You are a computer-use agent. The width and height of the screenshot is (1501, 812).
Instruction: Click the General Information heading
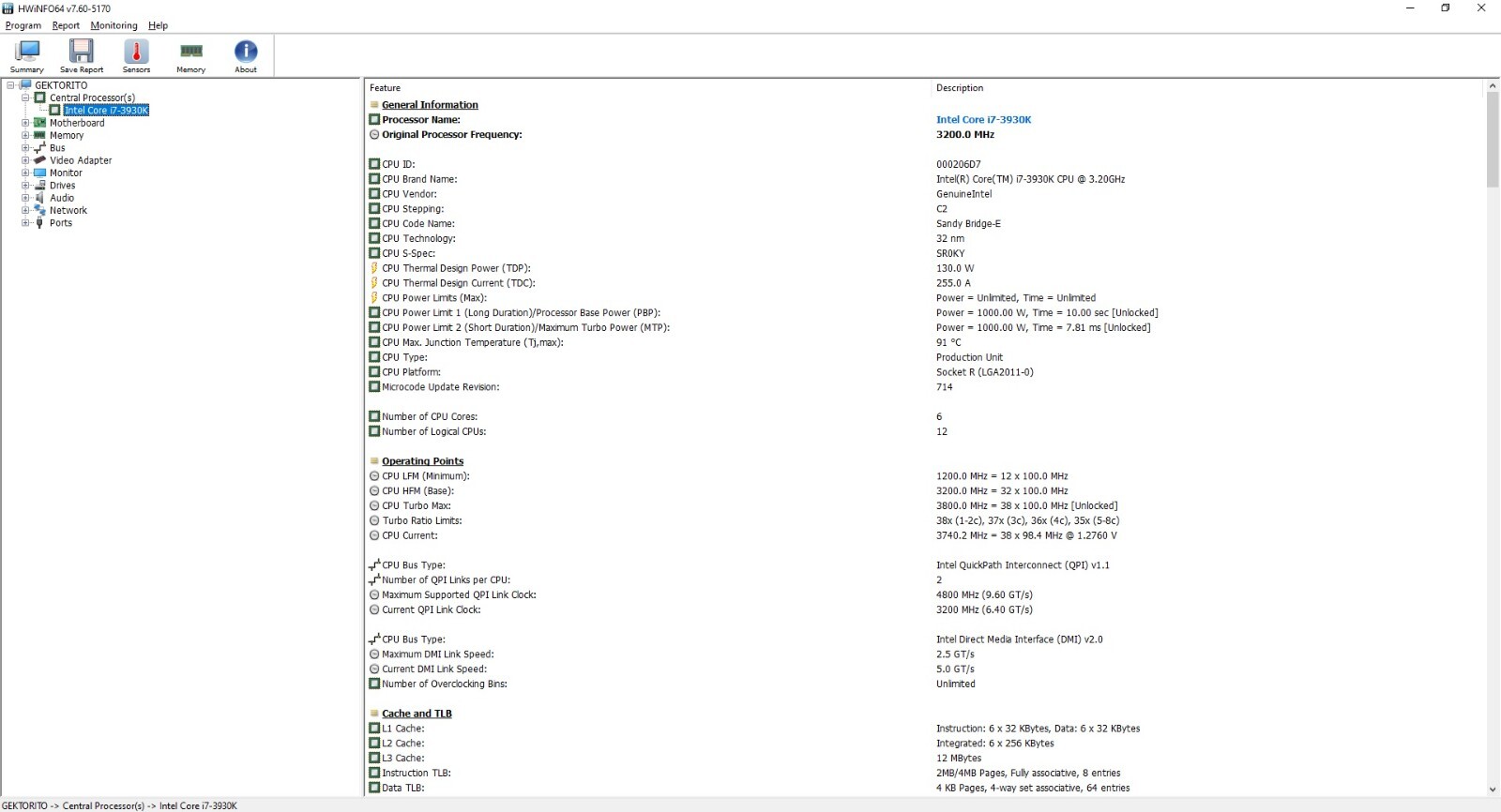430,105
